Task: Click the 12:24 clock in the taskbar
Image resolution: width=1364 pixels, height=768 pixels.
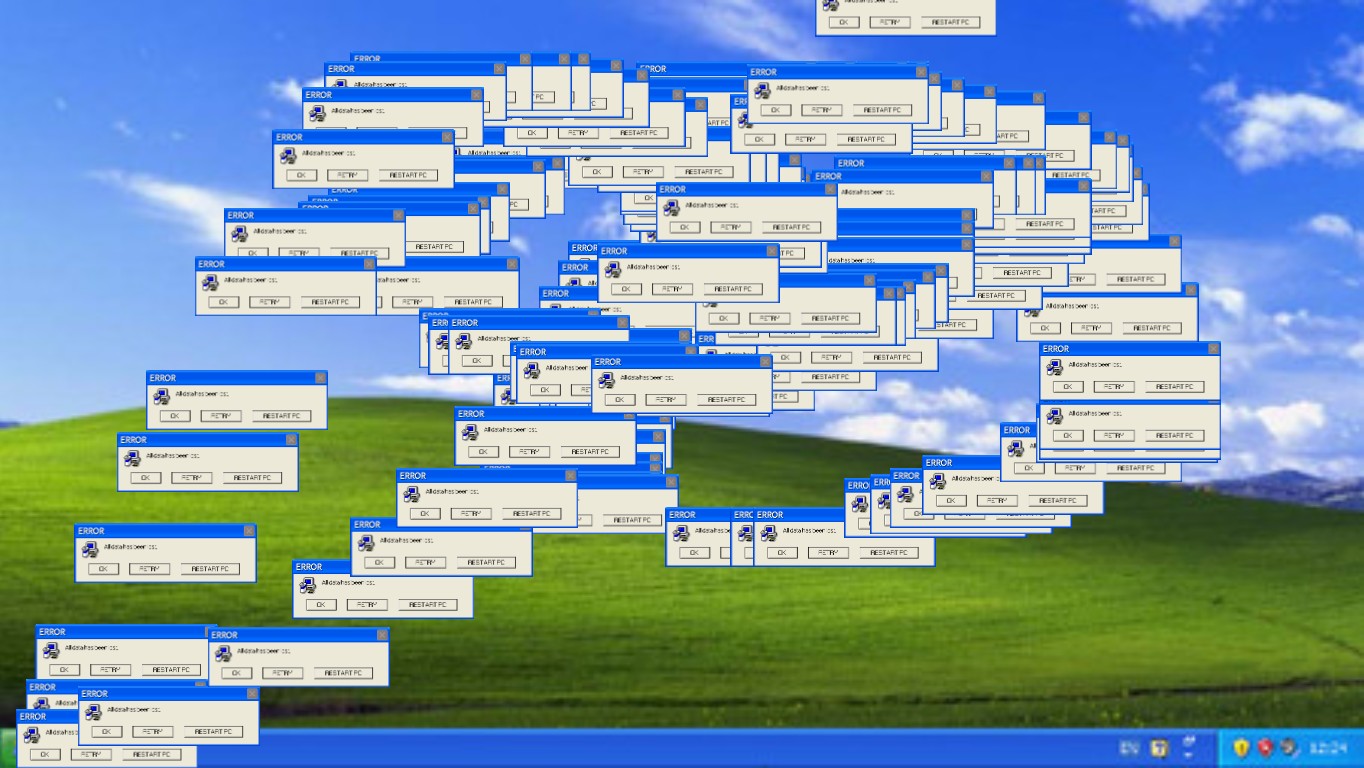Action: [1328, 748]
